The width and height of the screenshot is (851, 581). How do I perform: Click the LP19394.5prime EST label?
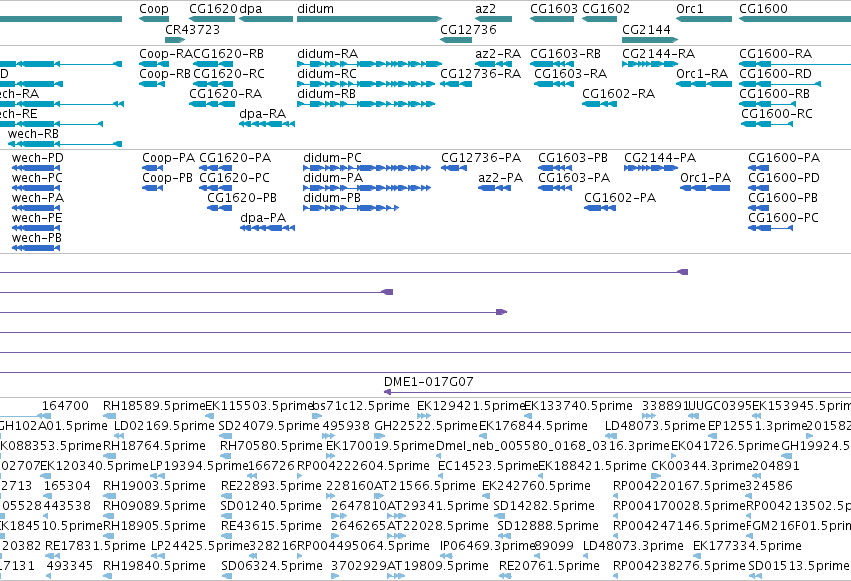coord(199,466)
